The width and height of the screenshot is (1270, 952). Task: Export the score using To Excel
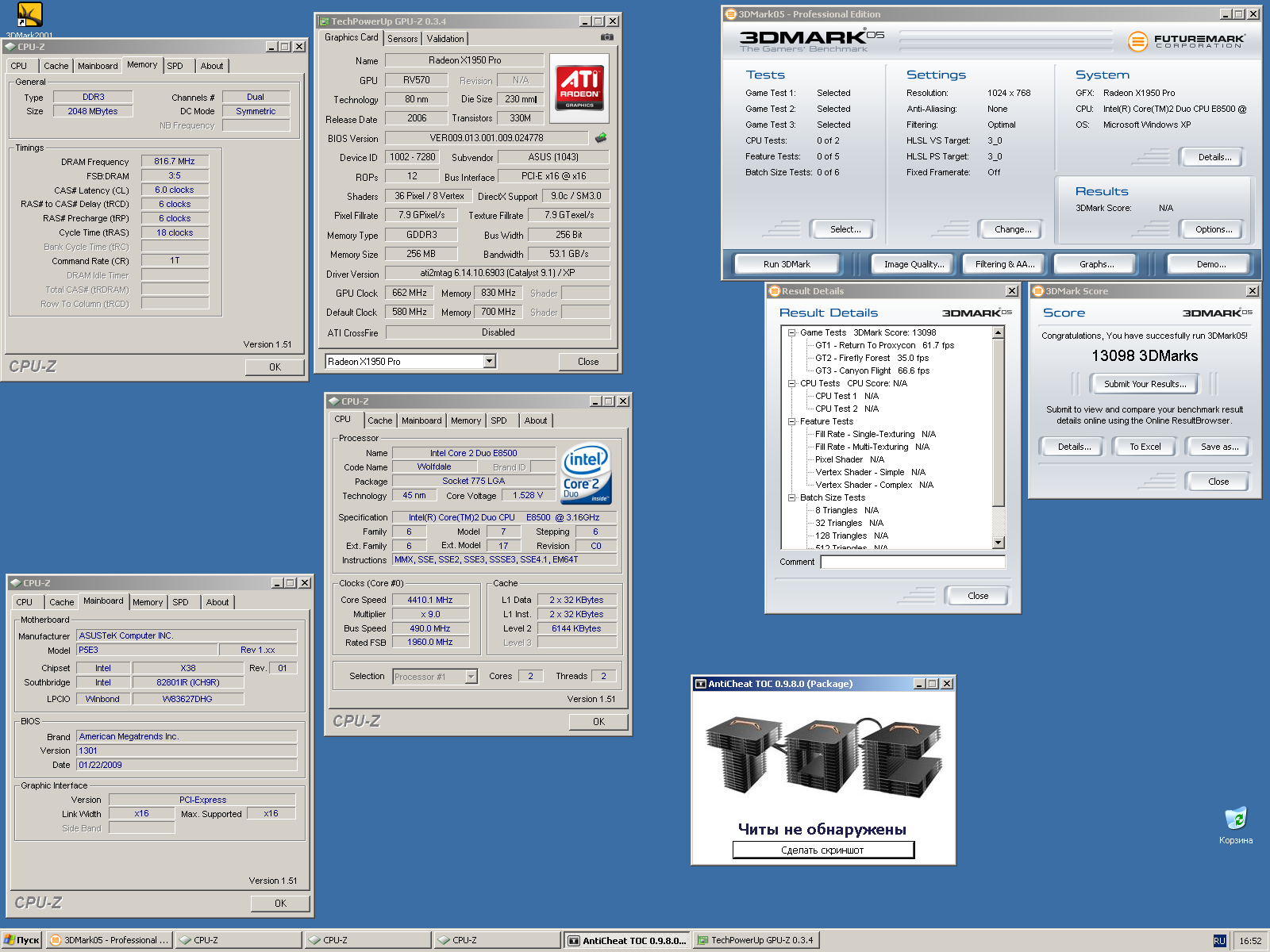click(x=1145, y=447)
